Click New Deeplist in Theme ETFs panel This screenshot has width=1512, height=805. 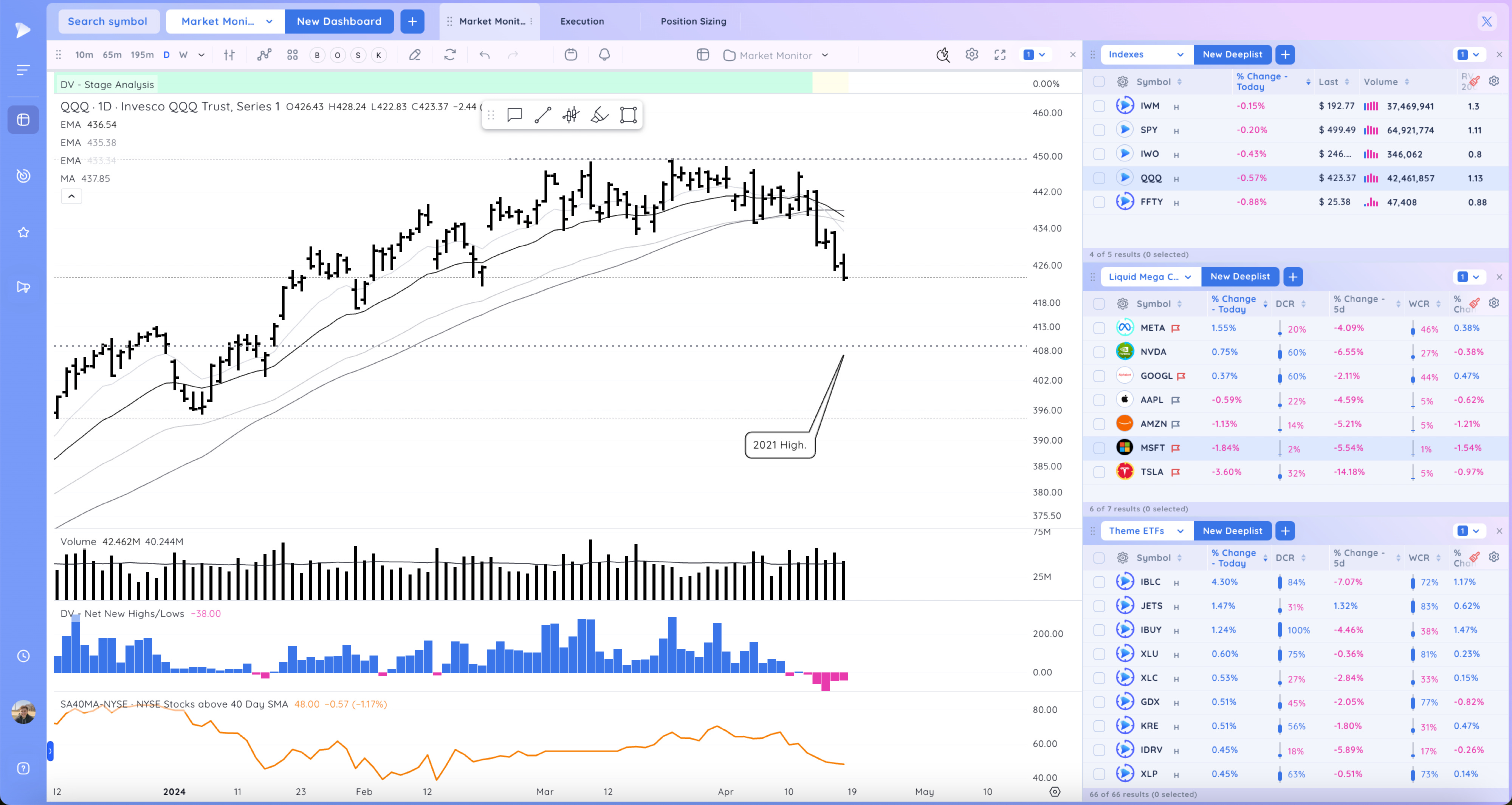pos(1232,530)
